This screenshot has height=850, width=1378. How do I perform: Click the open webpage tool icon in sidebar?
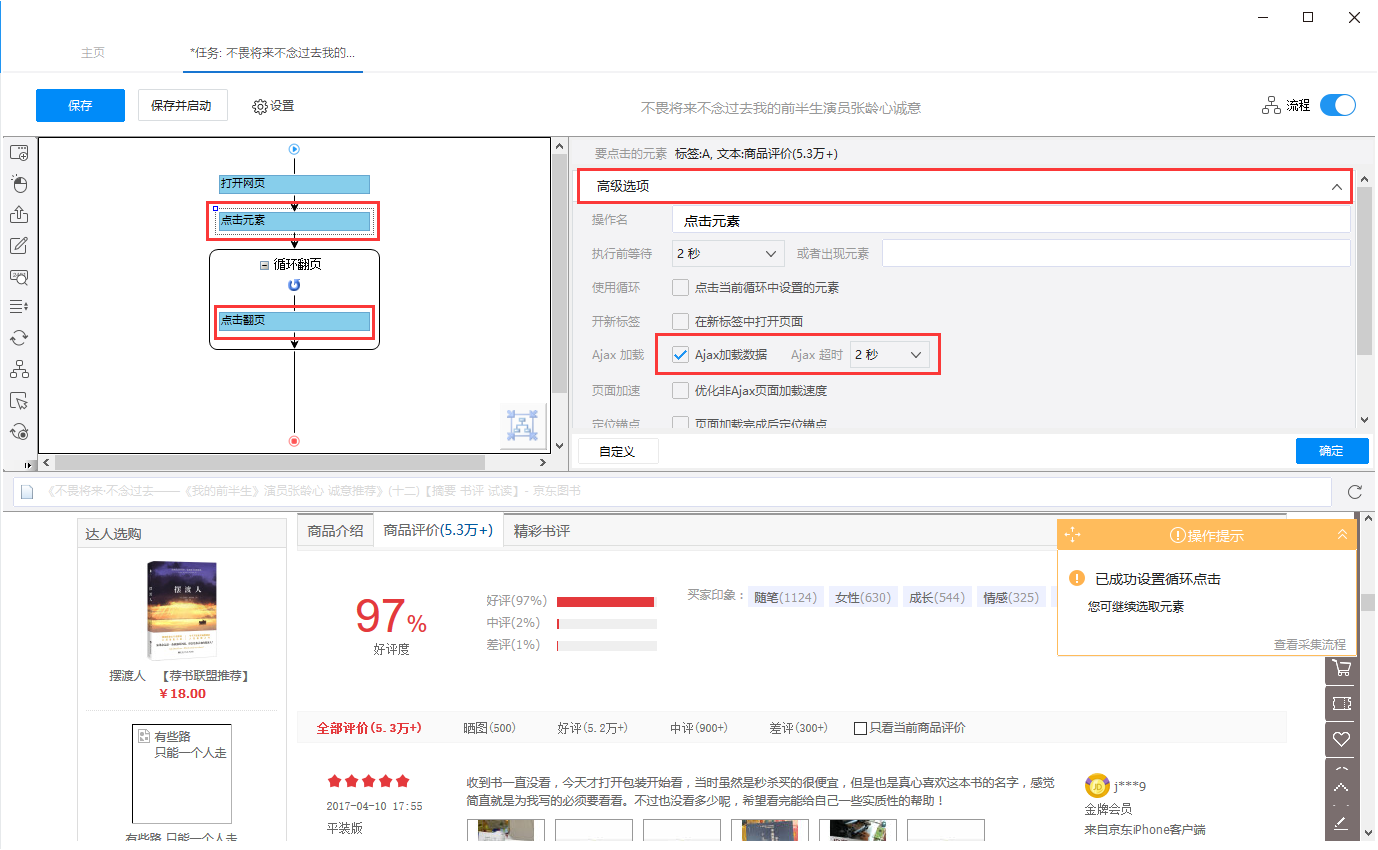(19, 153)
